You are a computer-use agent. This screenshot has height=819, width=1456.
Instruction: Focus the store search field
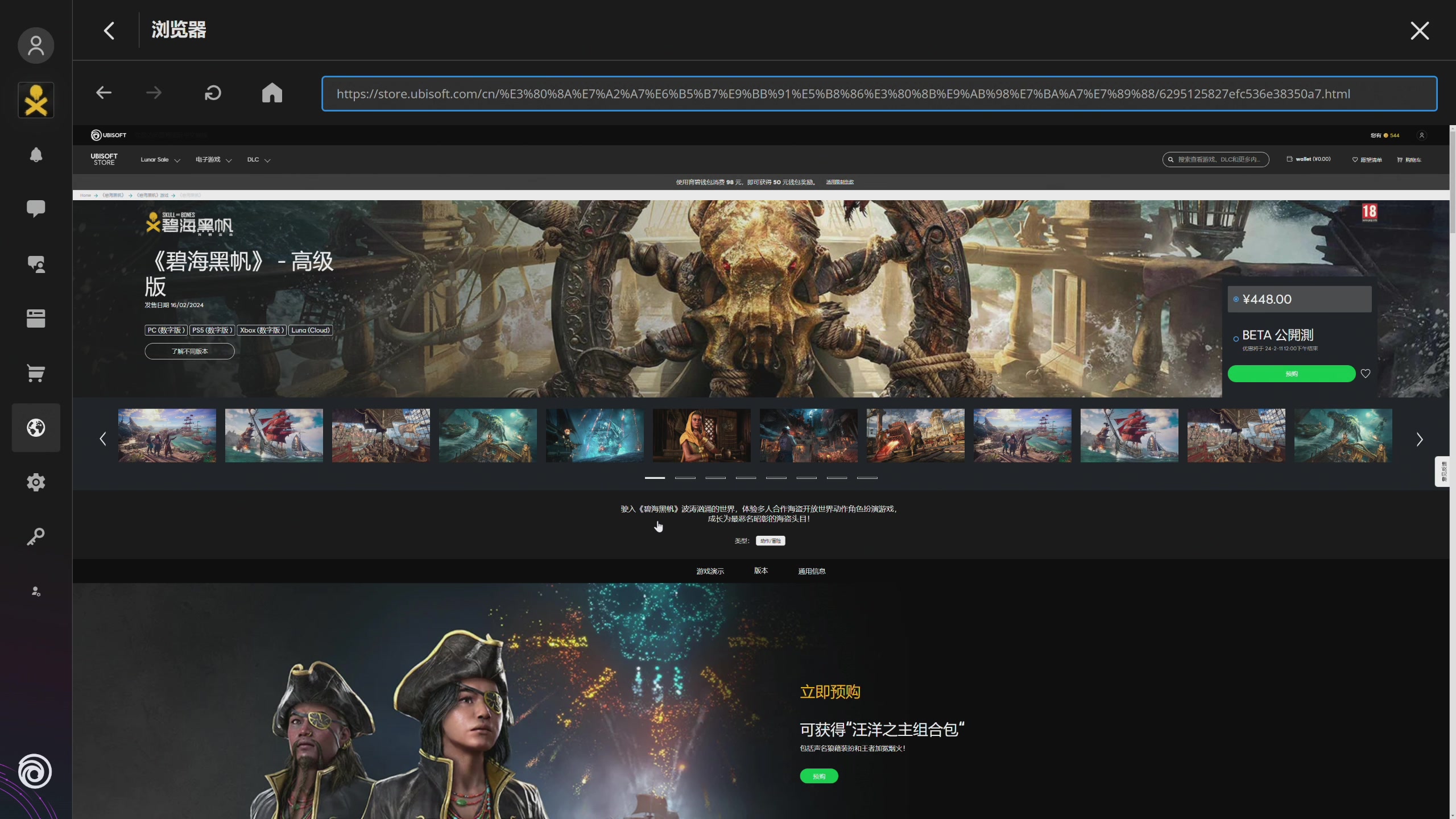(x=1216, y=160)
